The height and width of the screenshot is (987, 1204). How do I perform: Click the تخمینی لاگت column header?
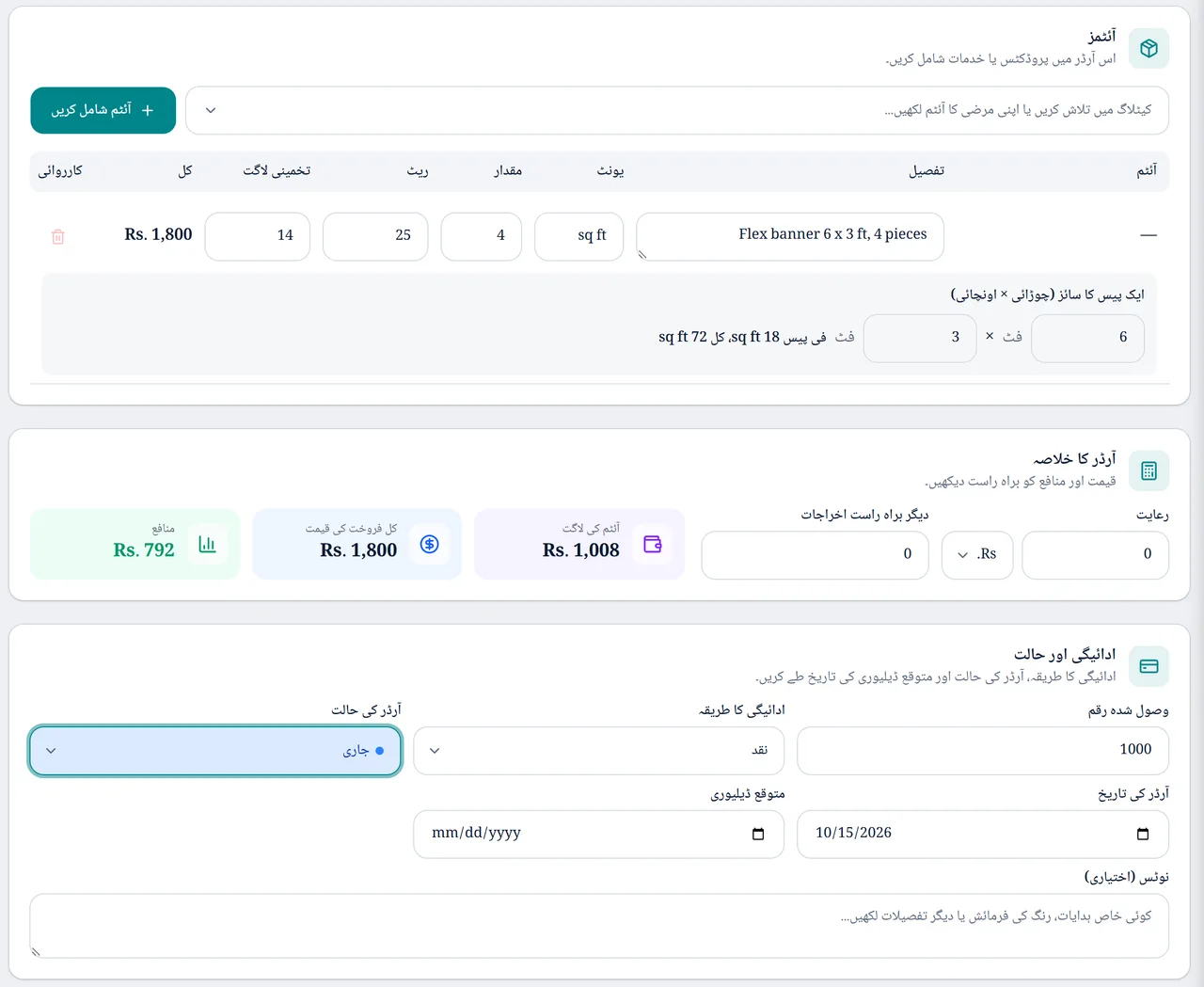point(277,170)
